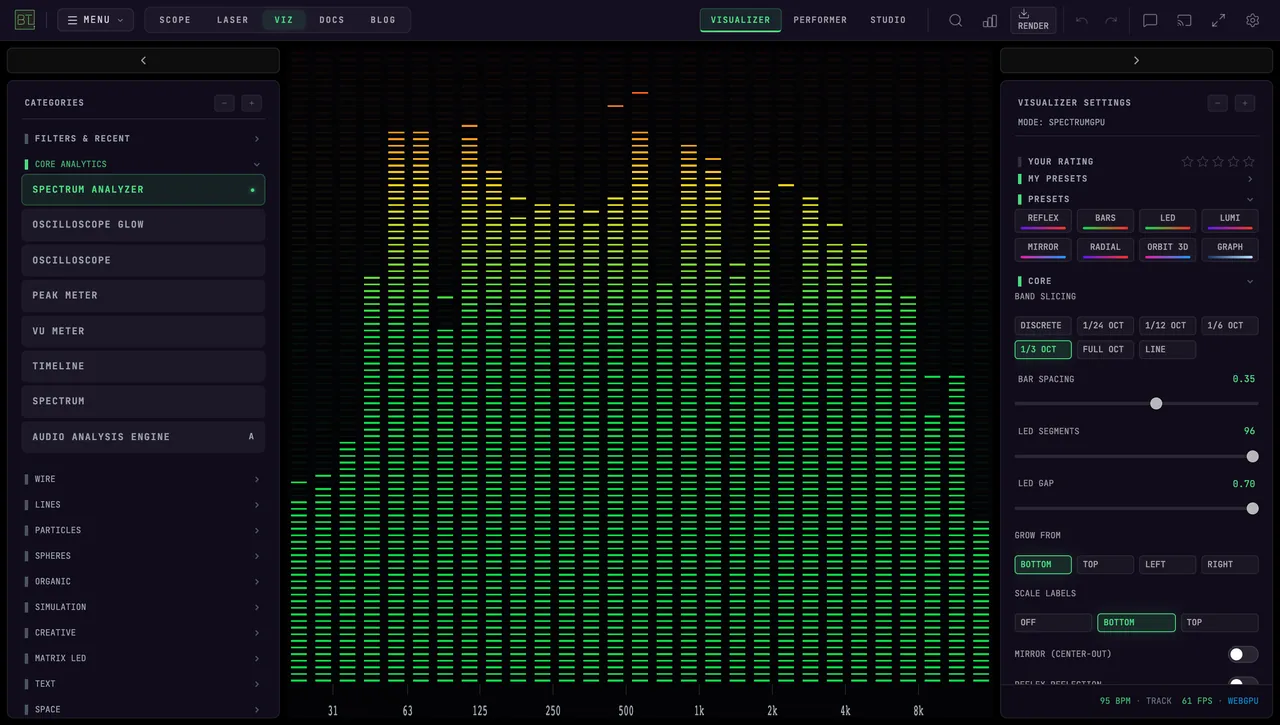Rate with the second star
1280x725 pixels.
pos(1203,161)
